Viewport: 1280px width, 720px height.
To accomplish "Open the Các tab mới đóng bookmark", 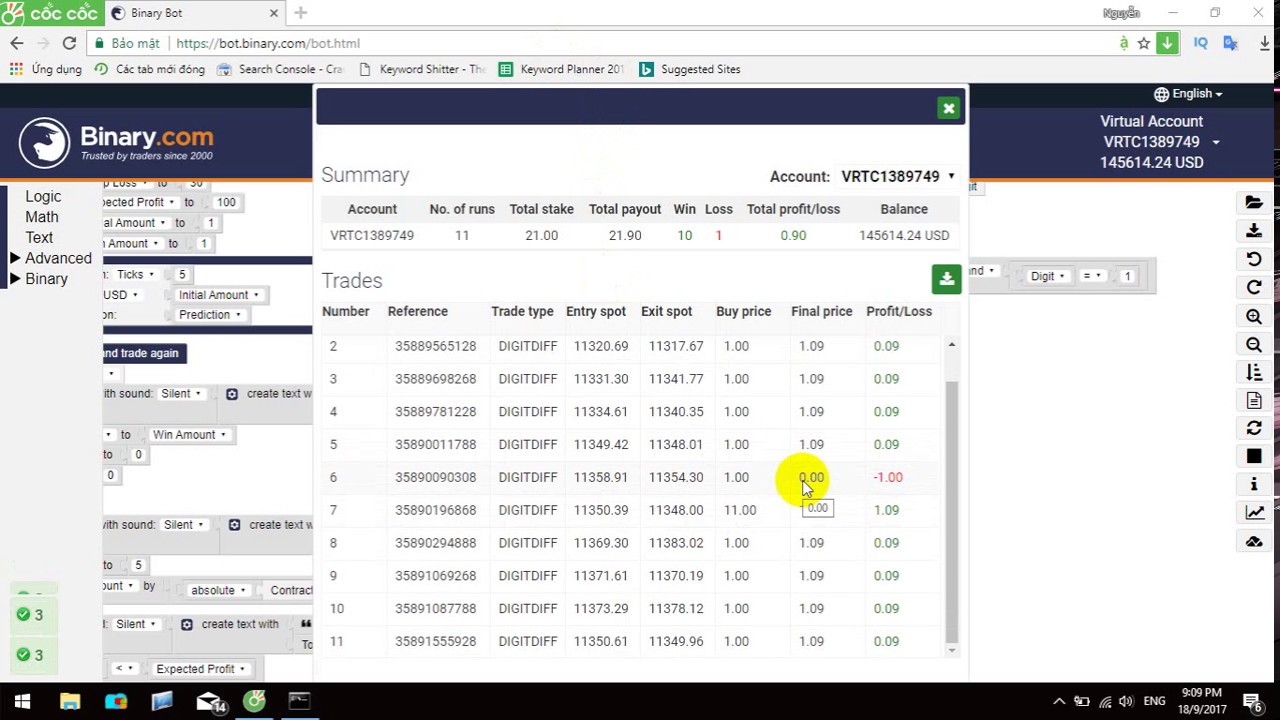I will [150, 69].
